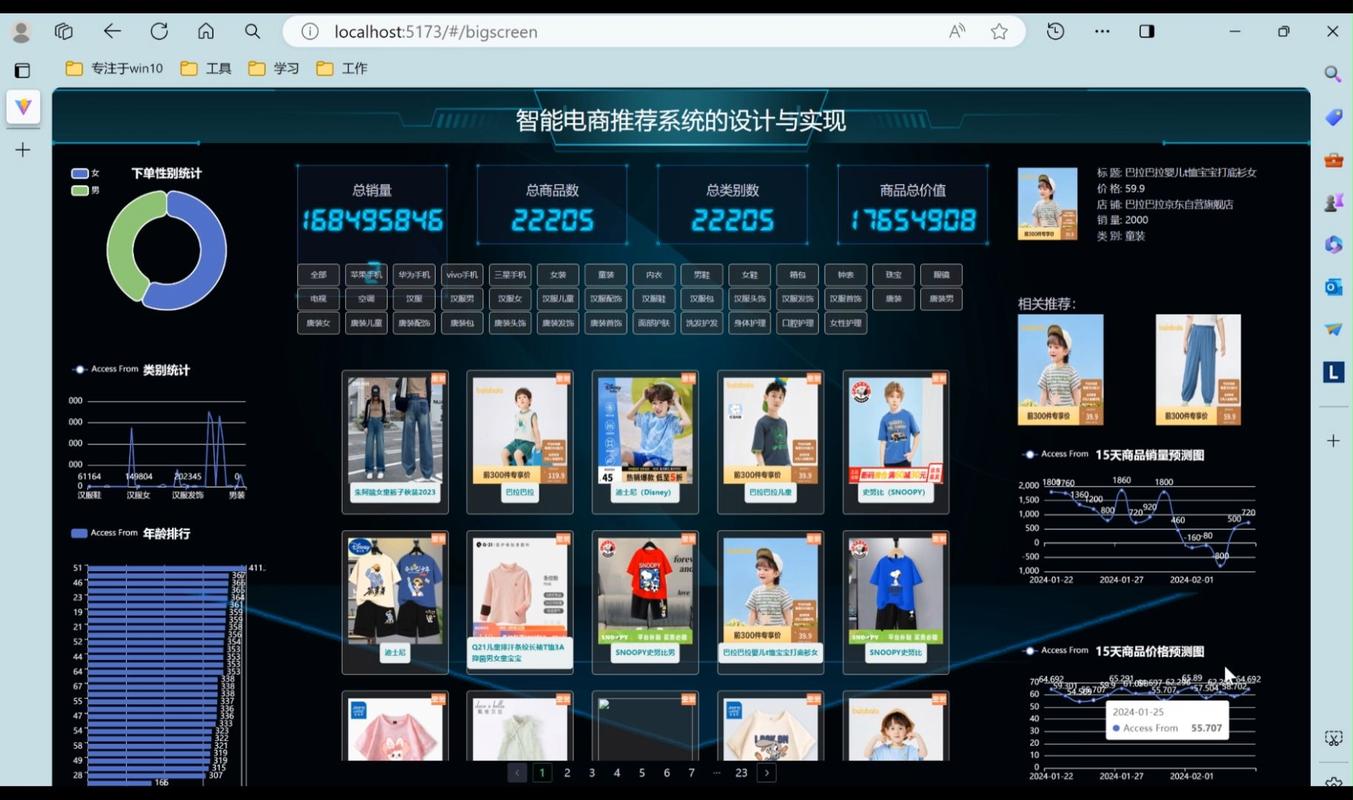Open the Outlook icon in Edge sidebar
Screen dimensions: 1353x800
(x=1333, y=287)
